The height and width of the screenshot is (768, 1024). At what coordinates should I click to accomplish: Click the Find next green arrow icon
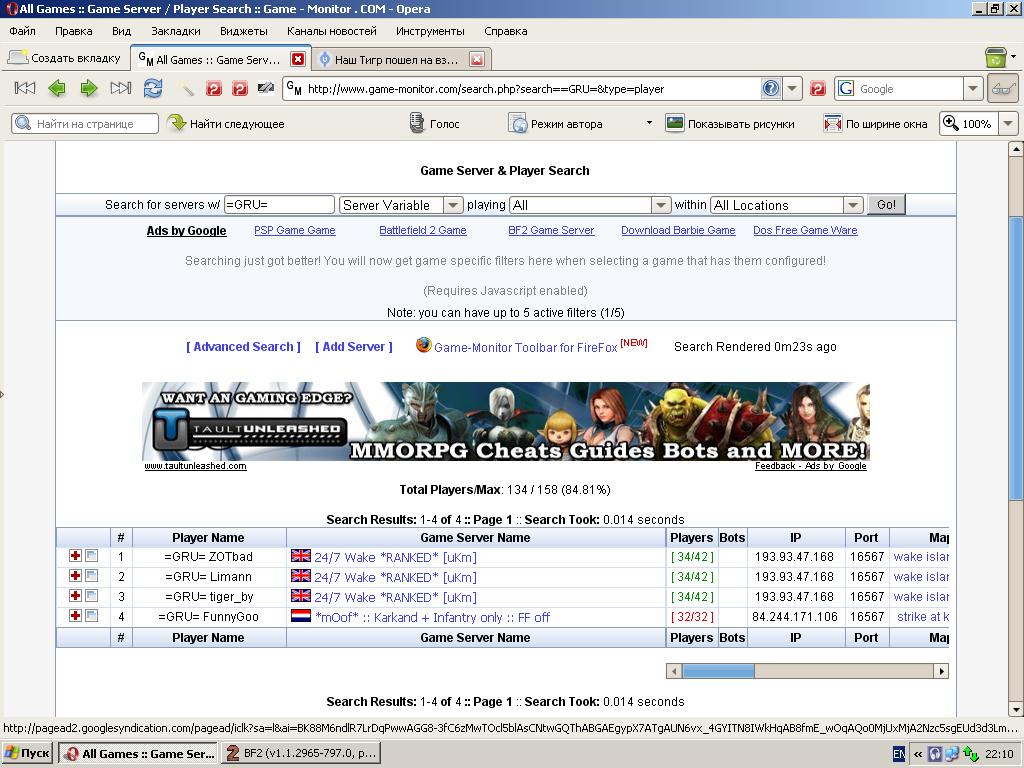176,123
